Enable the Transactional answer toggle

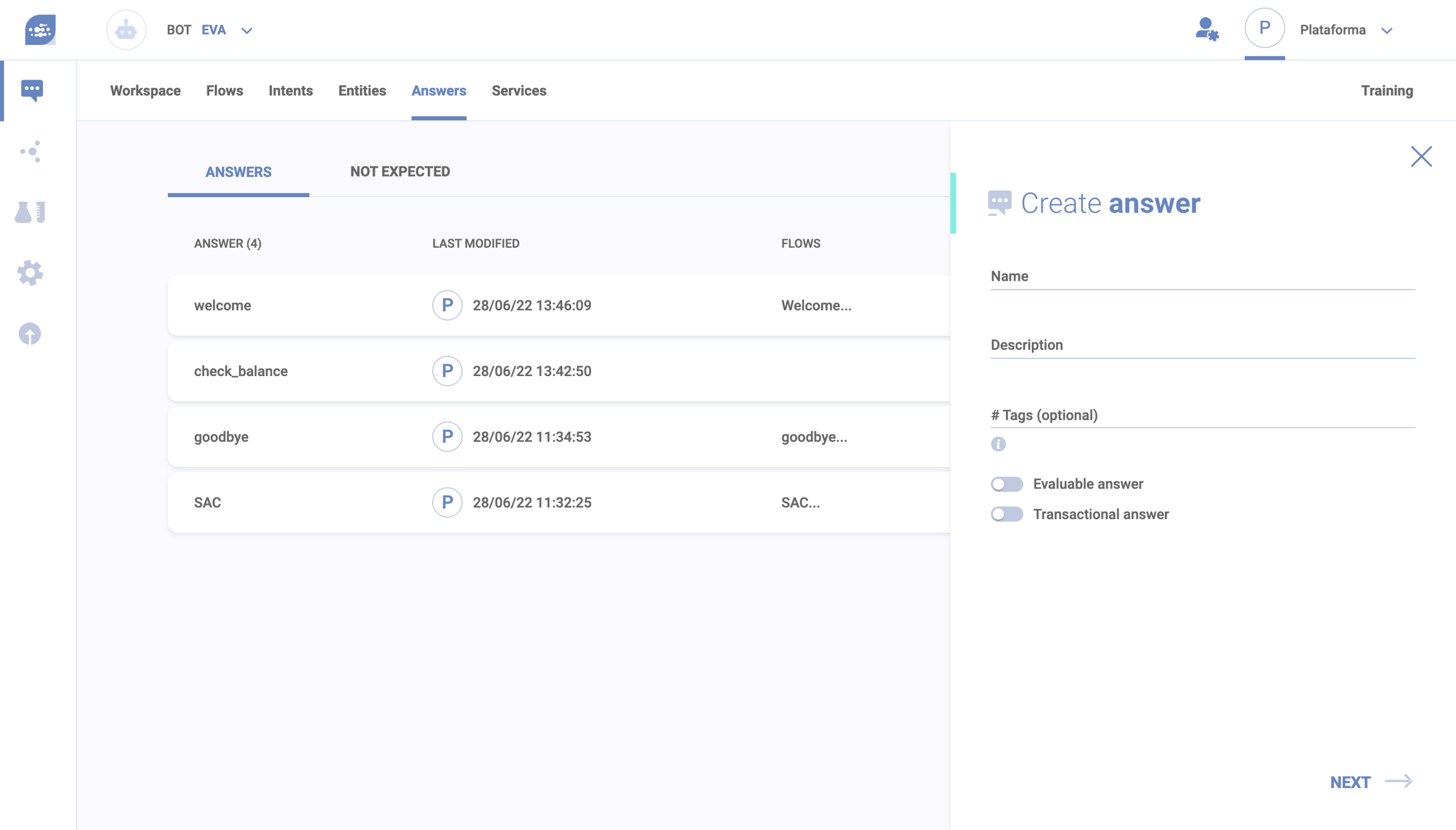tap(1006, 515)
